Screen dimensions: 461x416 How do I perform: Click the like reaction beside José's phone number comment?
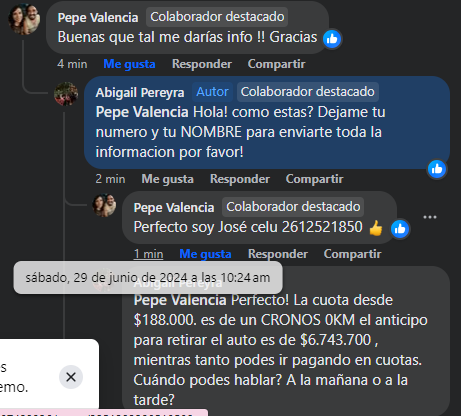[x=400, y=229]
